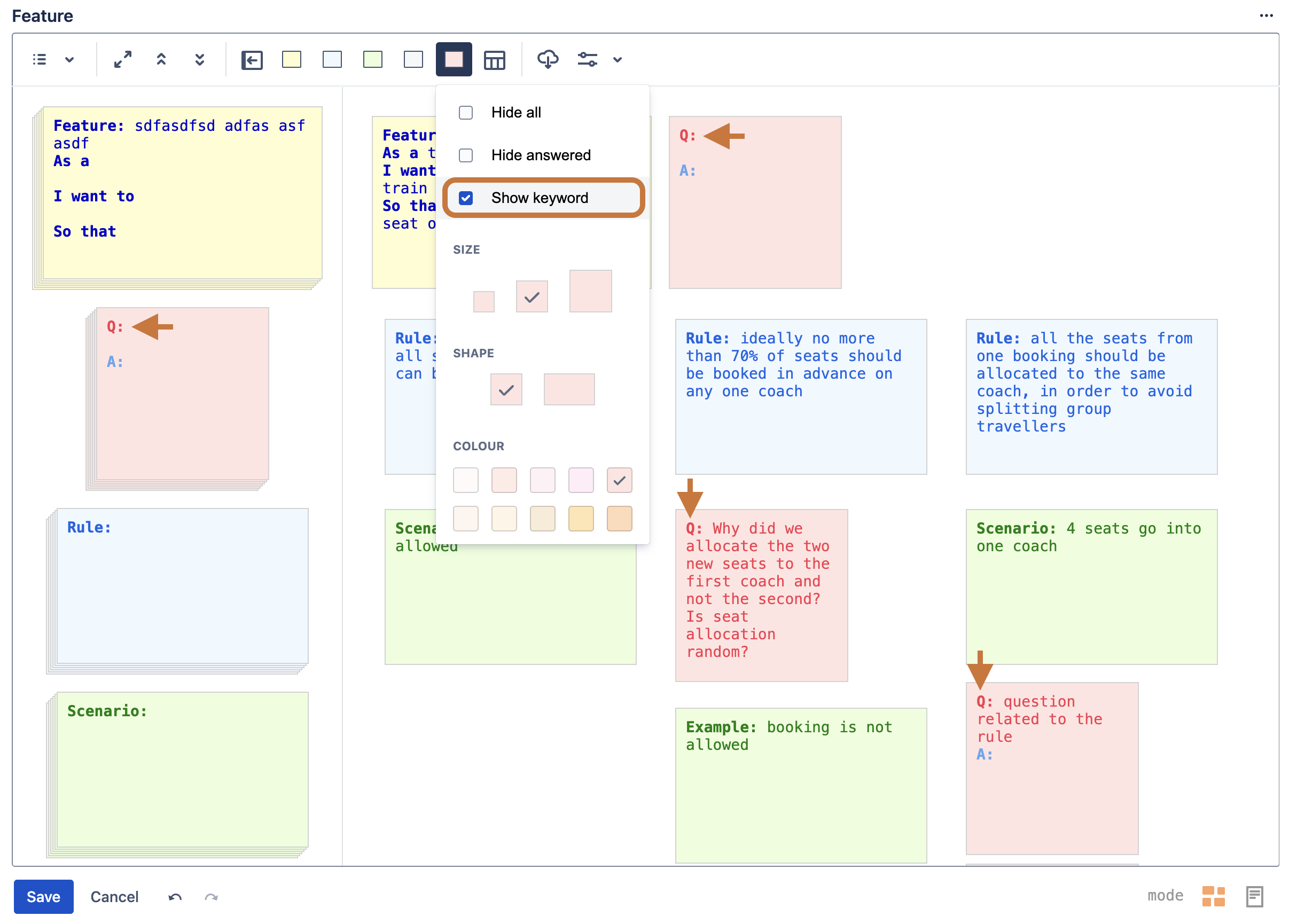The image size is (1297, 924).
Task: Click the Rule: card stack in sidebar
Action: pos(177,591)
